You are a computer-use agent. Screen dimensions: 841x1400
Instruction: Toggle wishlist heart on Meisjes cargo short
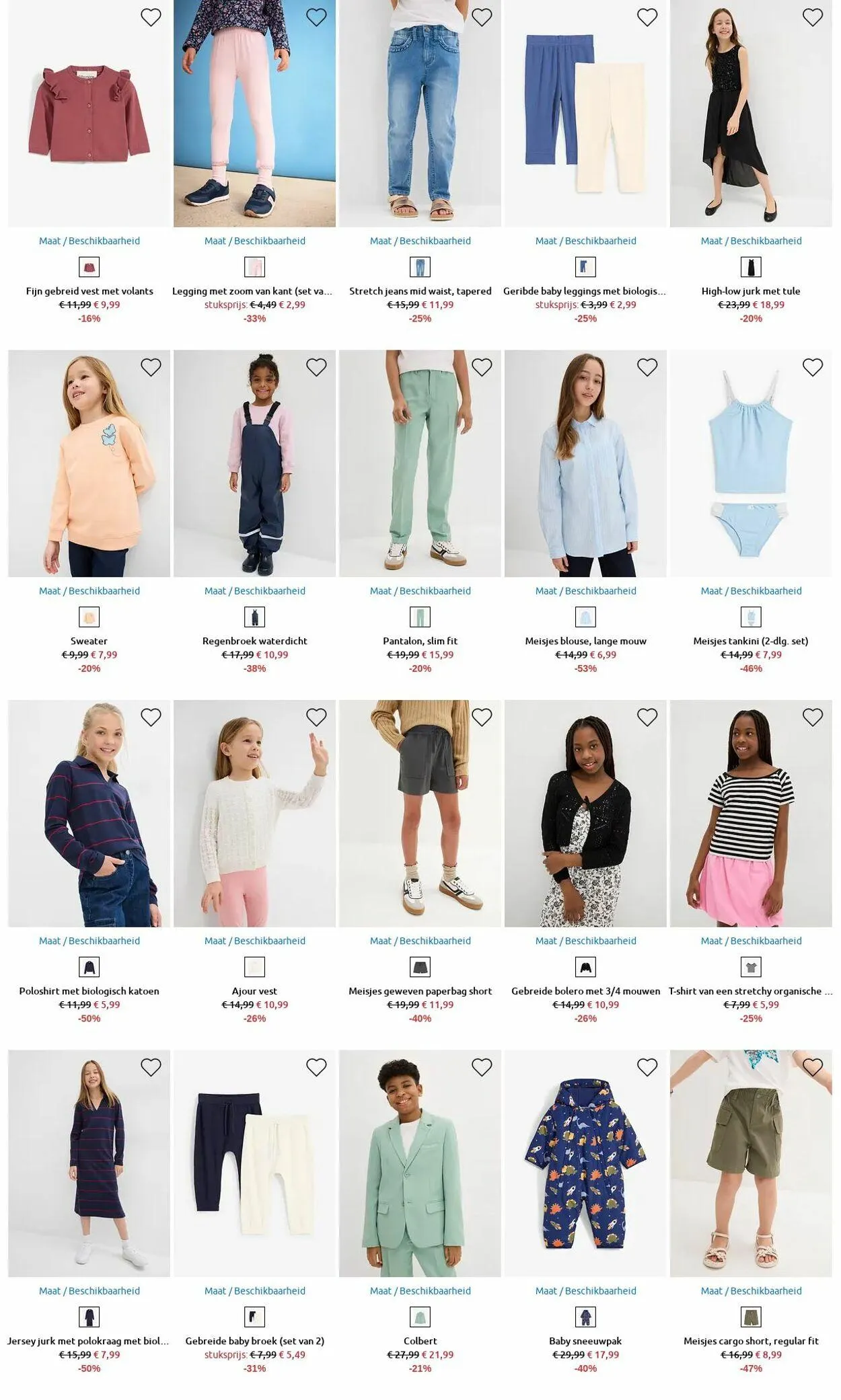pyautogui.click(x=812, y=1067)
